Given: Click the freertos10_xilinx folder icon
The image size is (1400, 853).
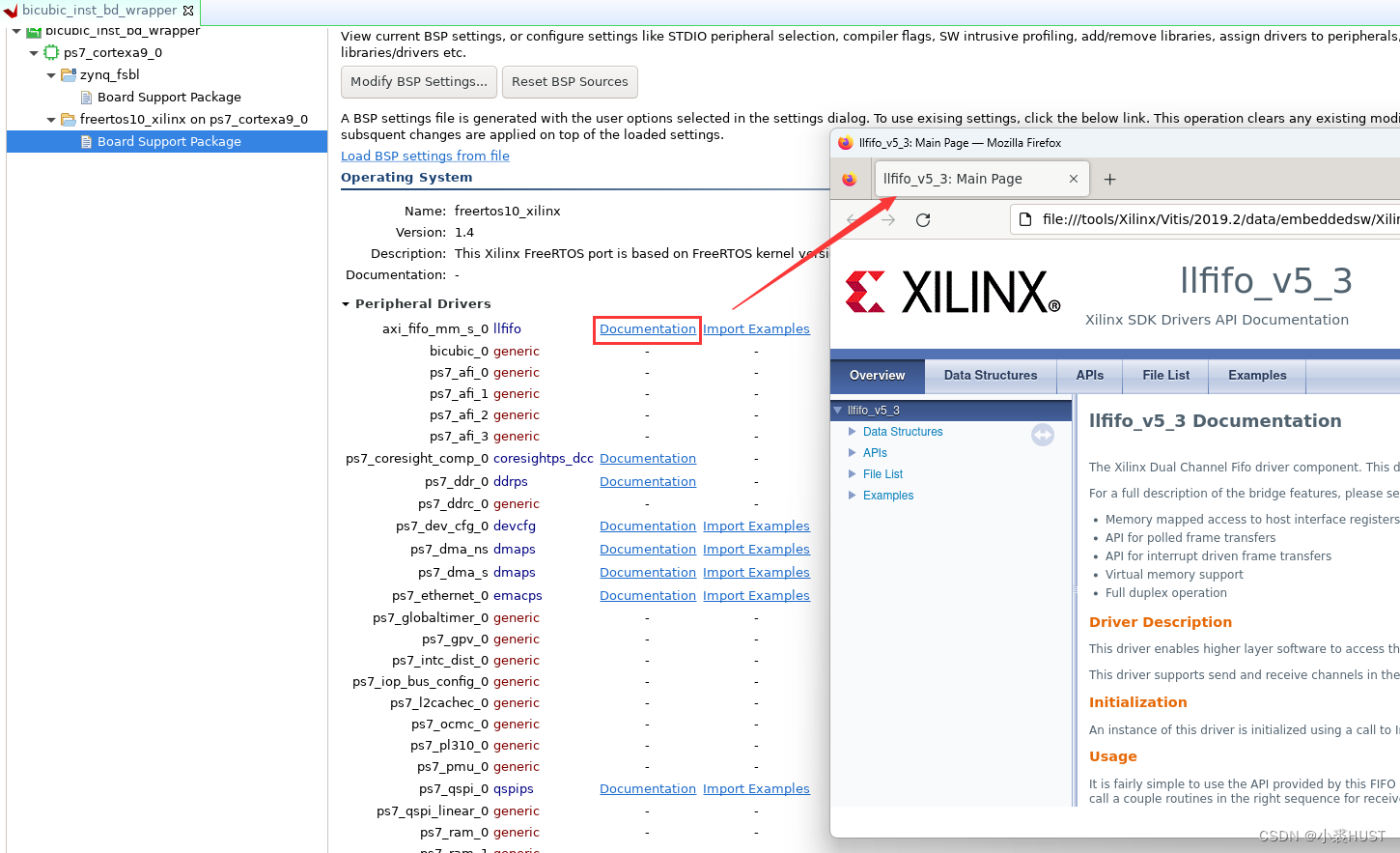Looking at the screenshot, I should pos(69,119).
